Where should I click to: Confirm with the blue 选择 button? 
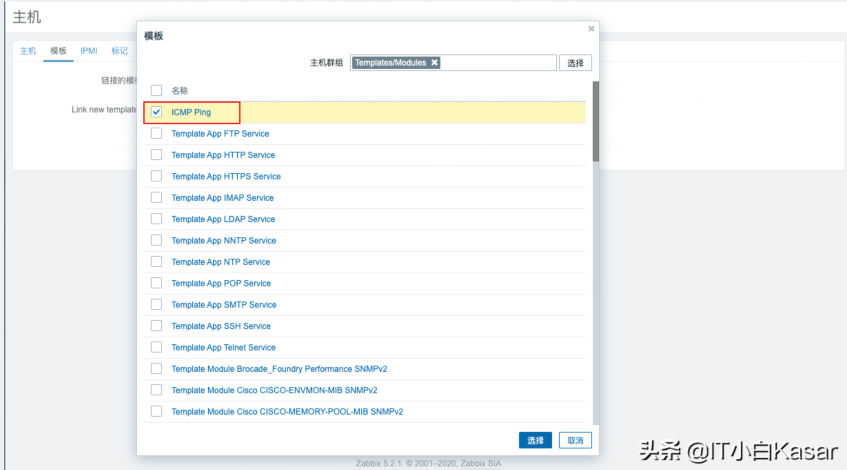tap(535, 440)
